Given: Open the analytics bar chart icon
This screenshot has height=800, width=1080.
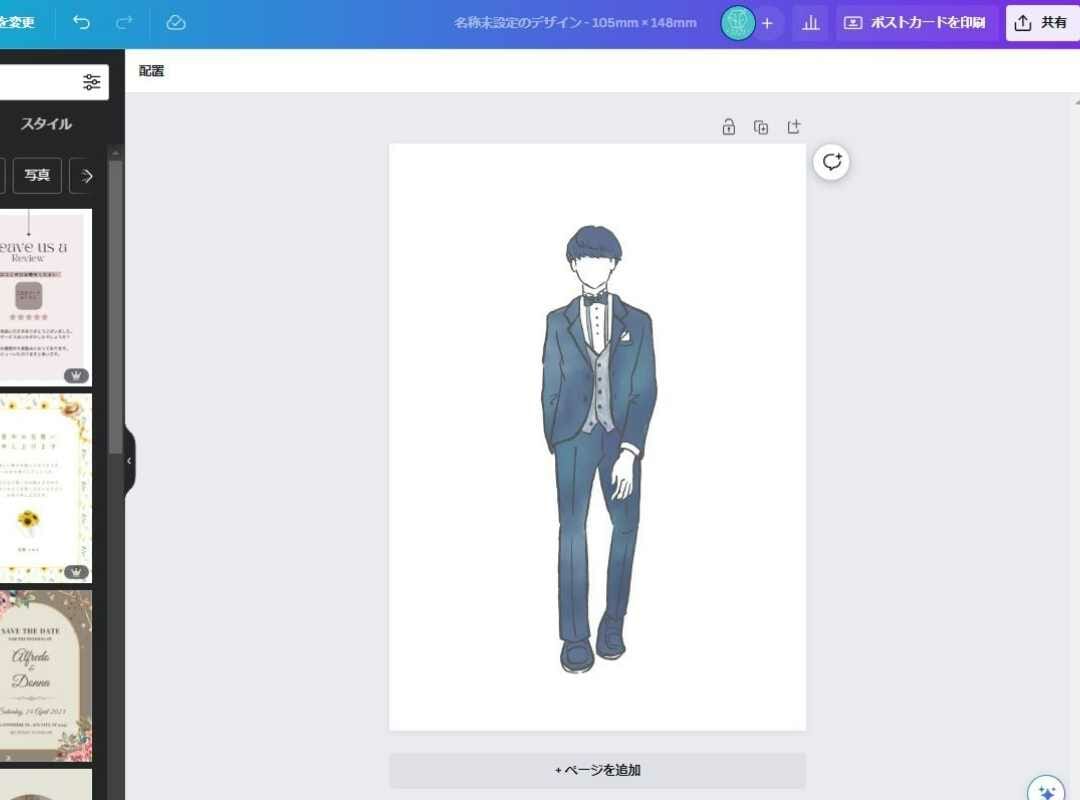Looking at the screenshot, I should [811, 23].
